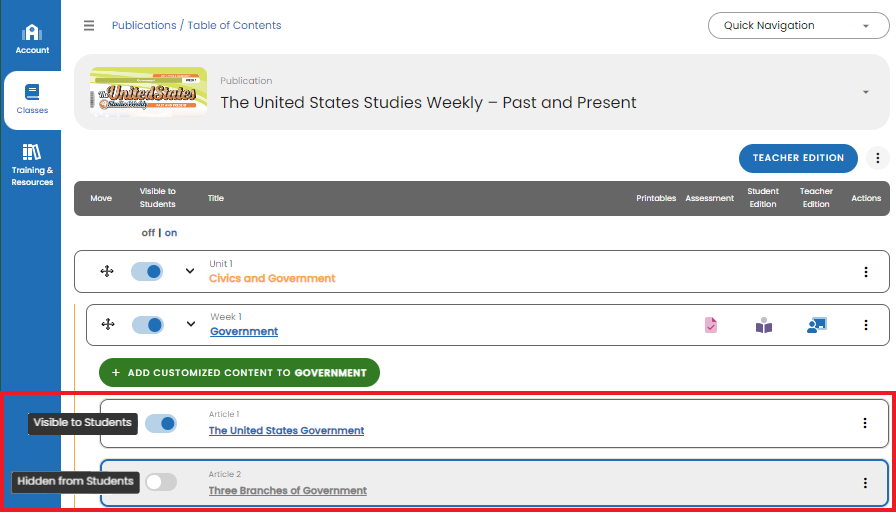Click the publication cover thumbnail
The height and width of the screenshot is (512, 896).
[148, 92]
